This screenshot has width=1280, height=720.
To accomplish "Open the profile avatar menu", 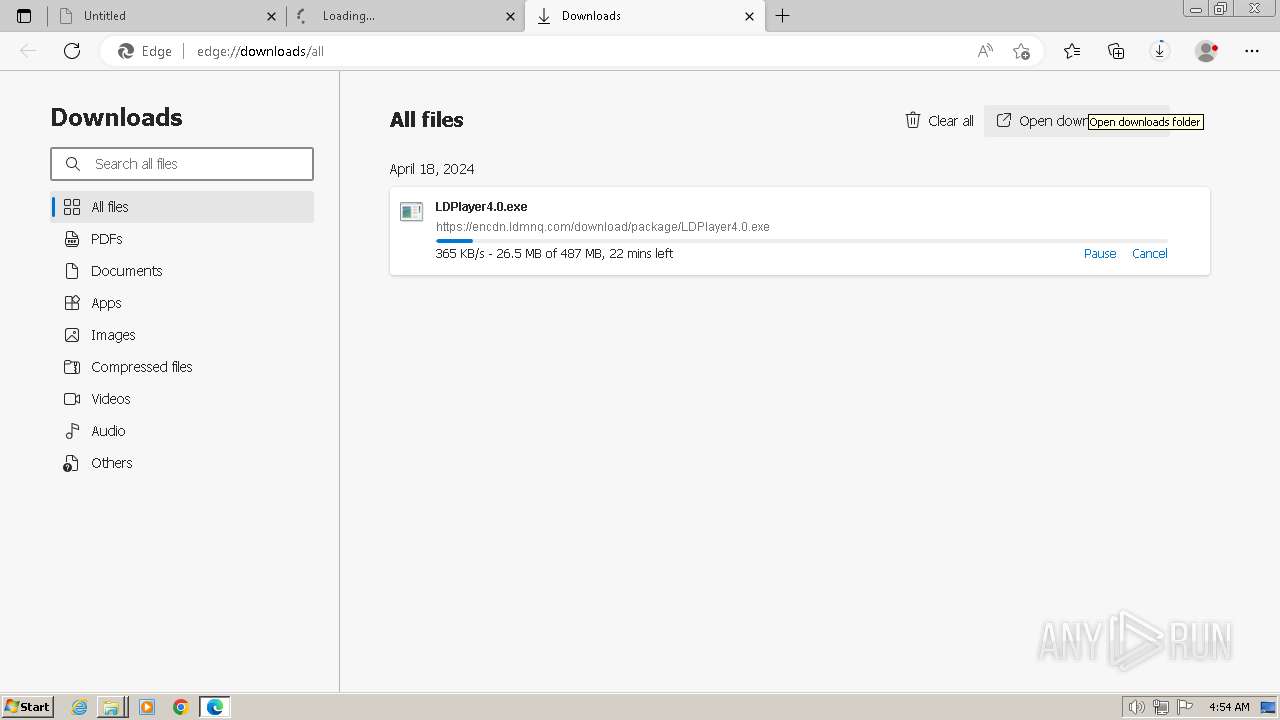I will pos(1207,51).
